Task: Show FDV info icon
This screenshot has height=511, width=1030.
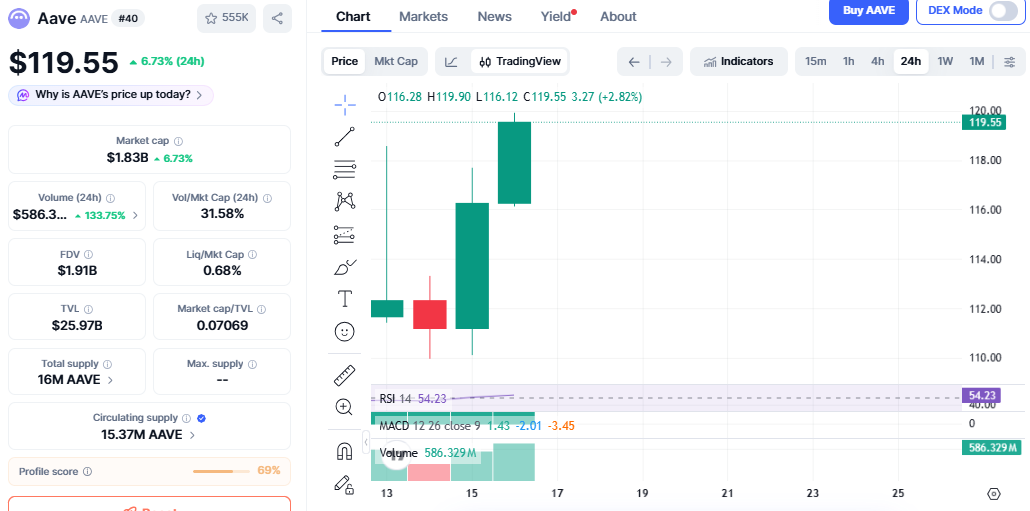Action: [x=89, y=254]
